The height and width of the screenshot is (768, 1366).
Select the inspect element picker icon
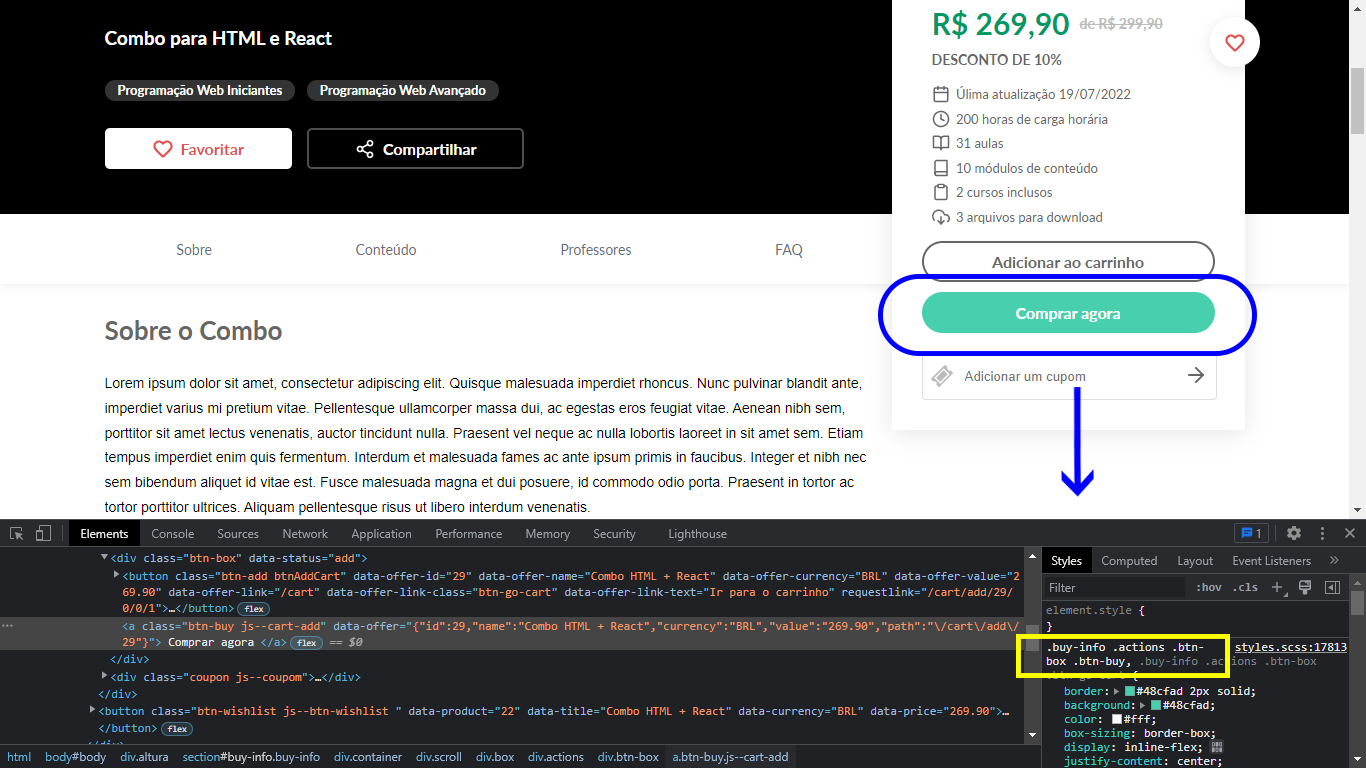pyautogui.click(x=16, y=533)
